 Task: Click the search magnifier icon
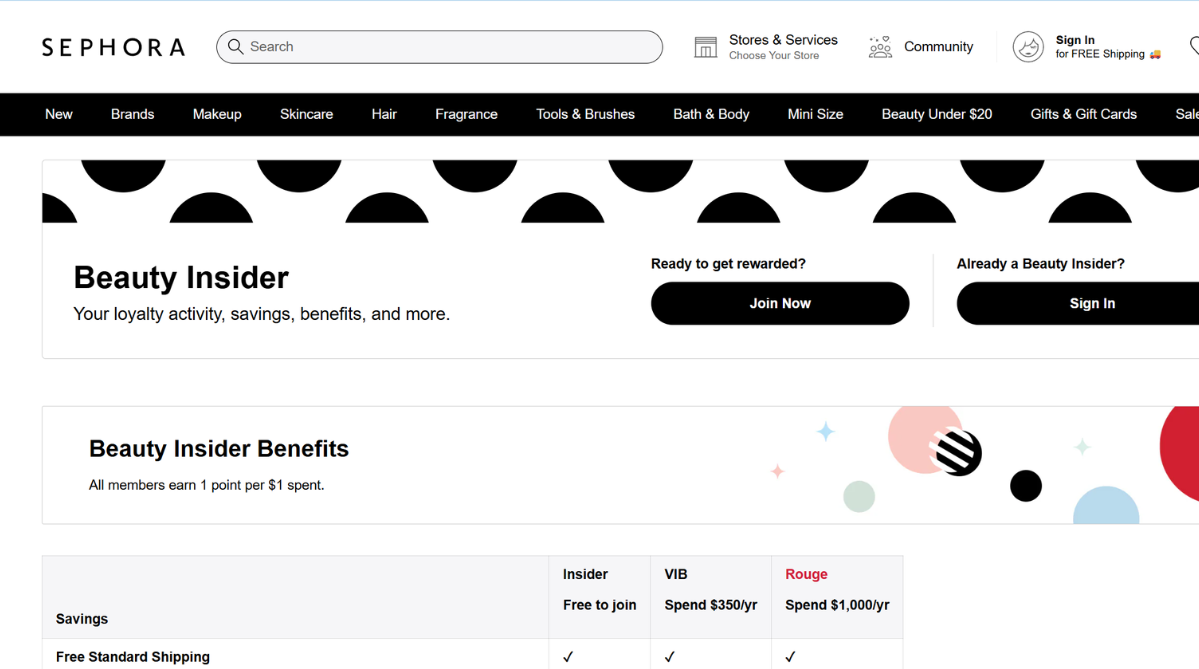[236, 47]
